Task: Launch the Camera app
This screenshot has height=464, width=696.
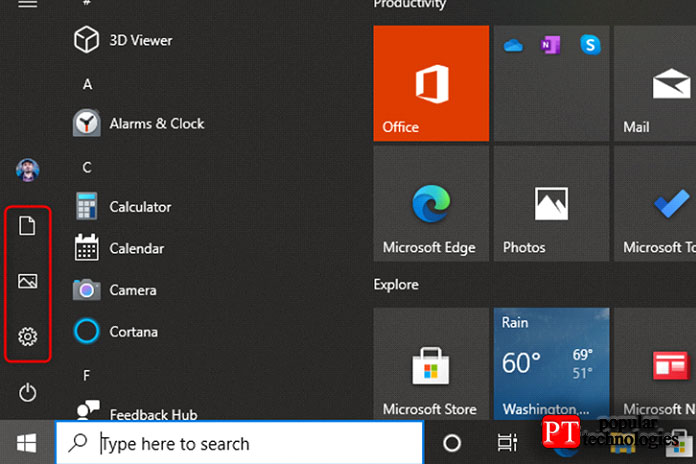Action: 115,290
